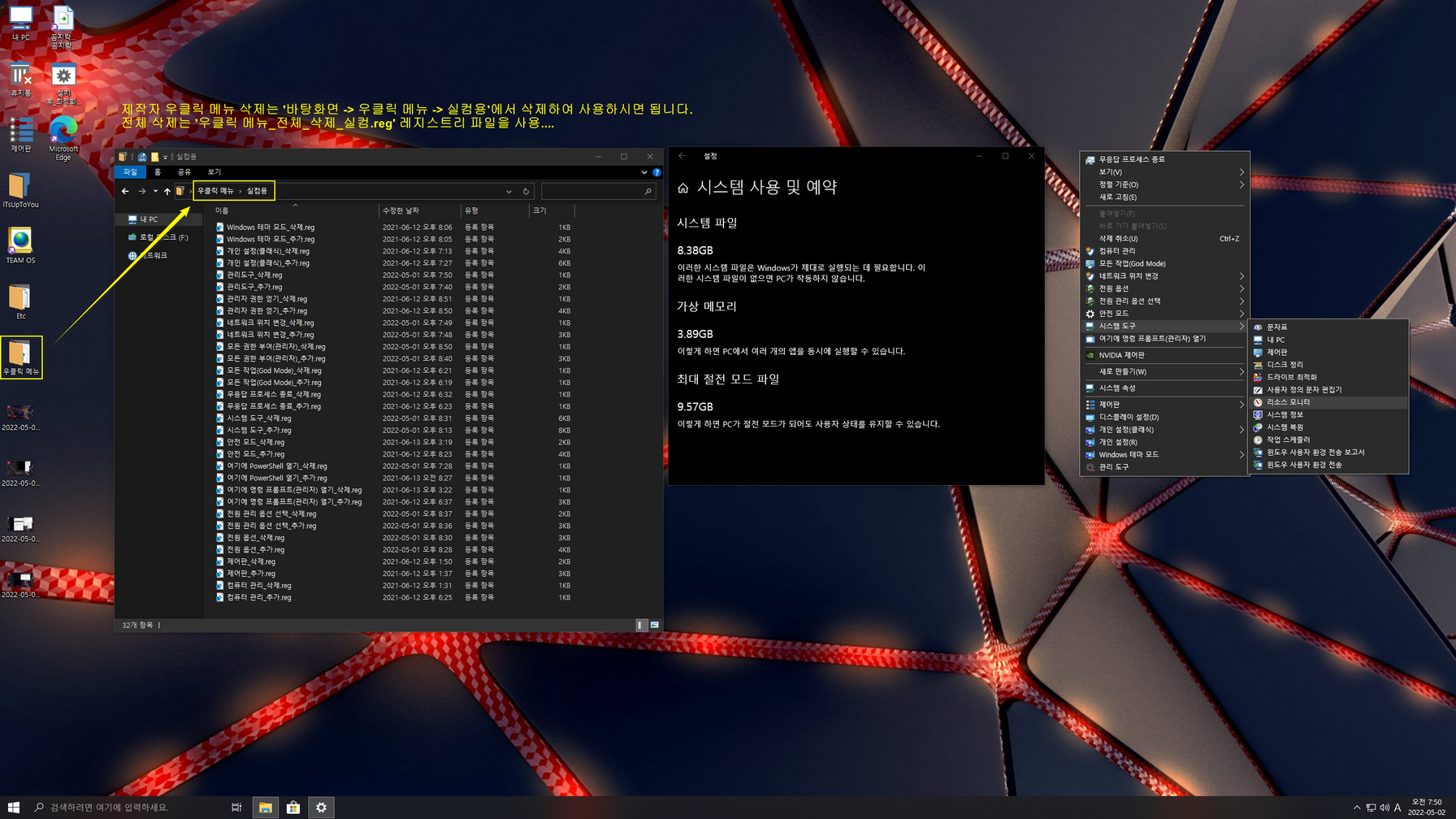Expand the 안전 모드 submenu
Viewport: 1456px width, 819px height.
pyautogui.click(x=1164, y=314)
